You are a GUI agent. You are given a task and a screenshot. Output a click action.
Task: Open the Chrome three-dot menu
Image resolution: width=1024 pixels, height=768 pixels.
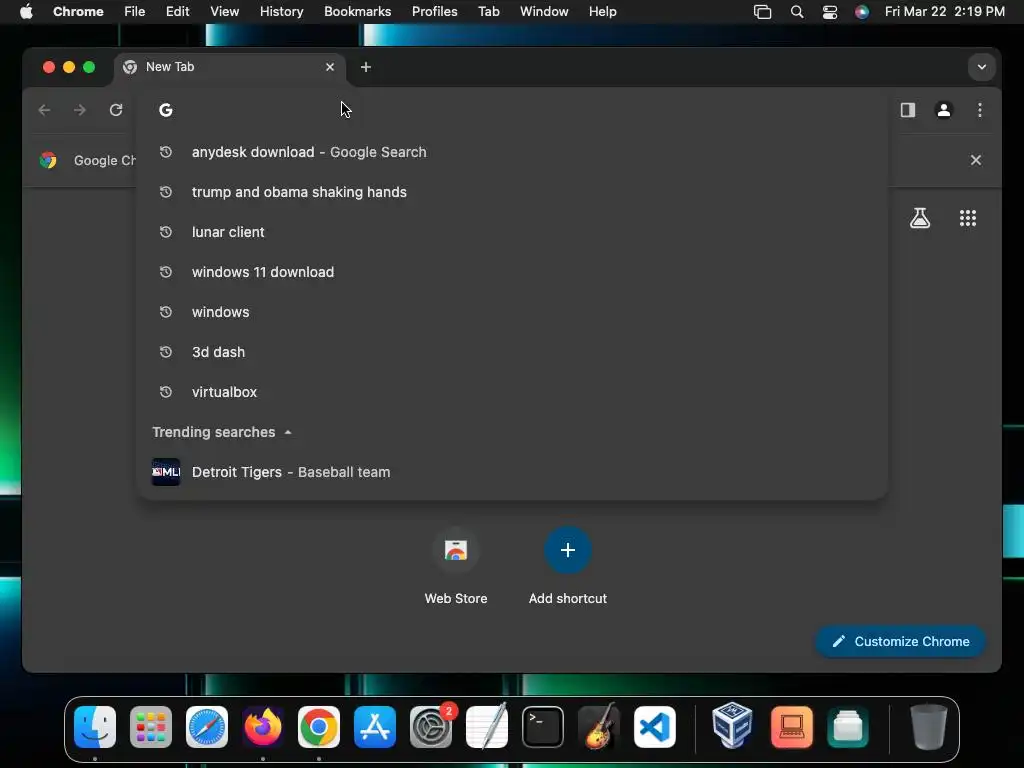click(980, 110)
